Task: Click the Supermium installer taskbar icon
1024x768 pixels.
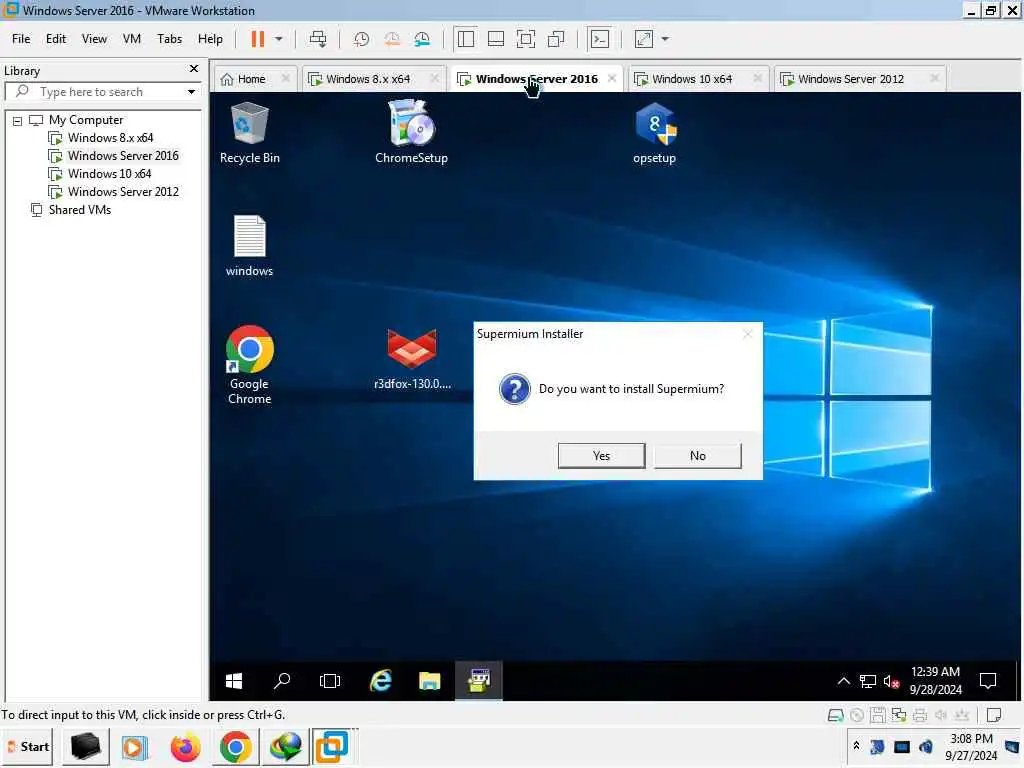Action: (x=479, y=681)
